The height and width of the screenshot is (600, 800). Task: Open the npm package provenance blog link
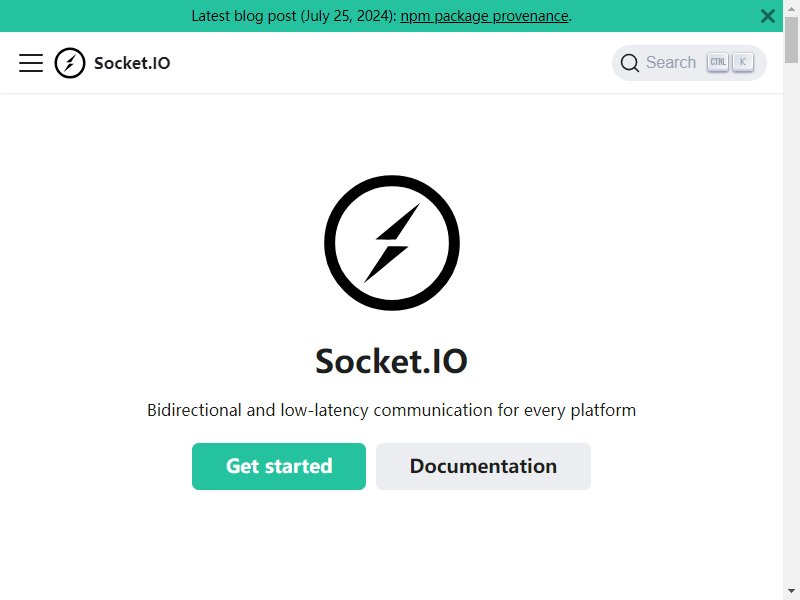(x=484, y=16)
